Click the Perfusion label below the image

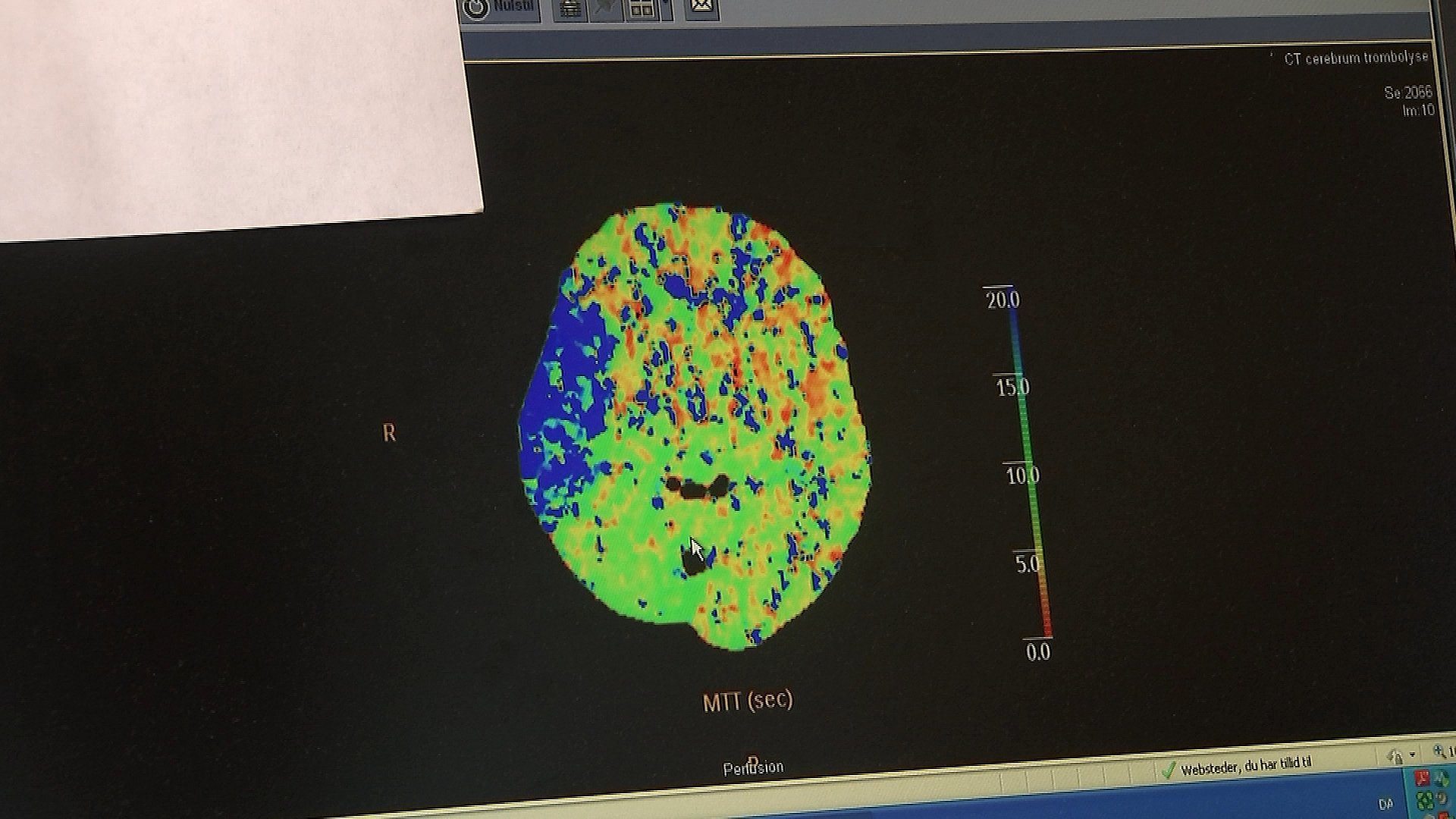753,767
